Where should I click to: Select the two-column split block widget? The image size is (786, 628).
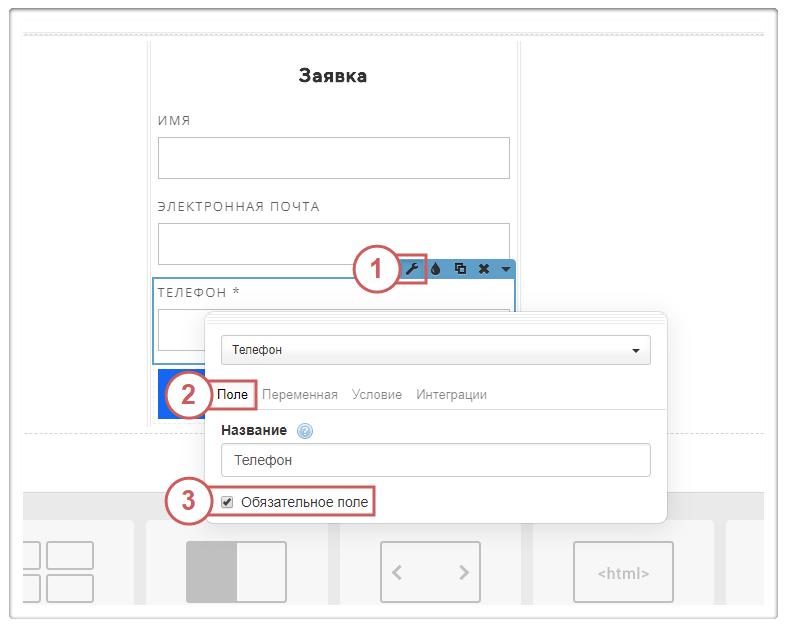(236, 572)
